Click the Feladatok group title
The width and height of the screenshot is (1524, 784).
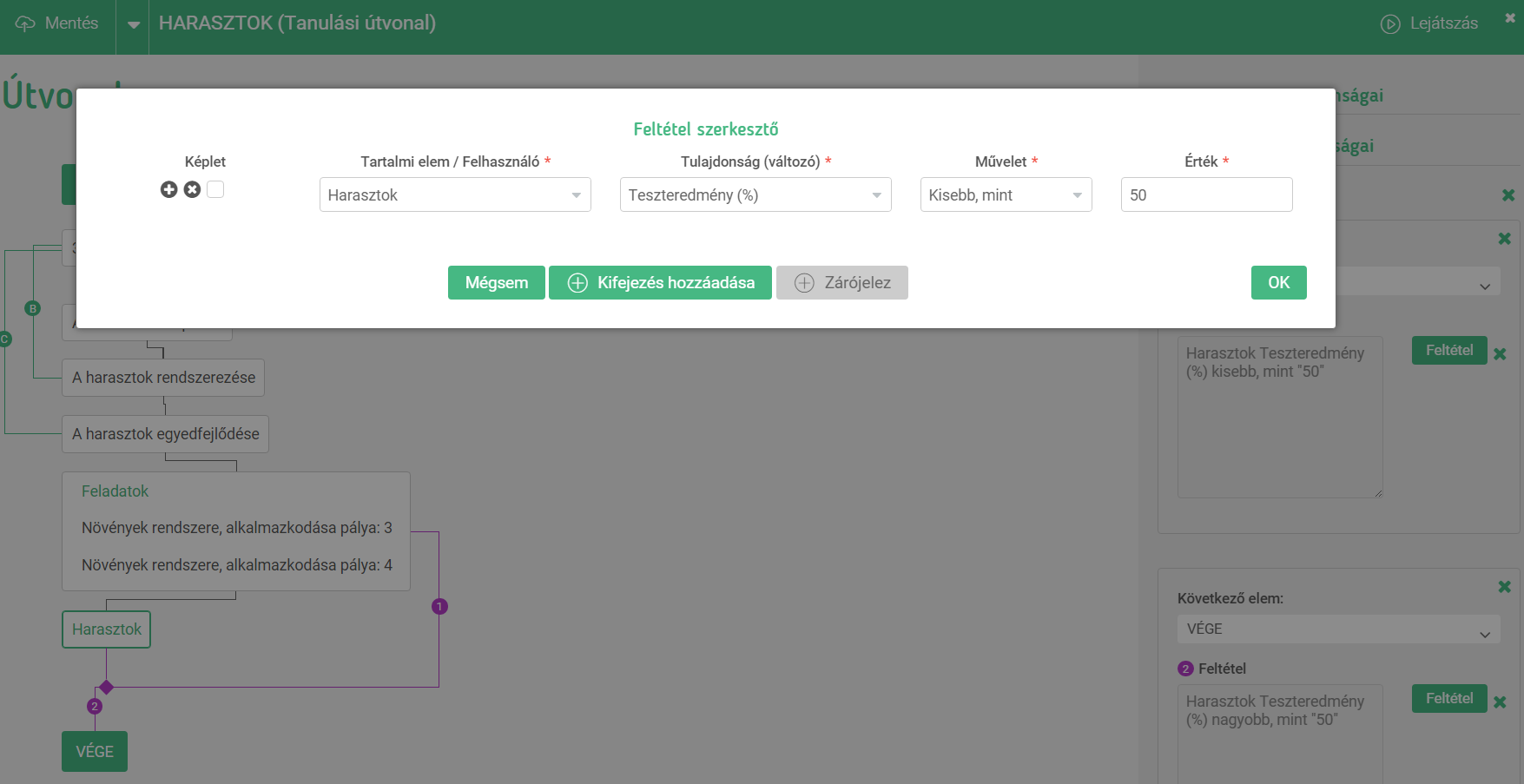[115, 491]
